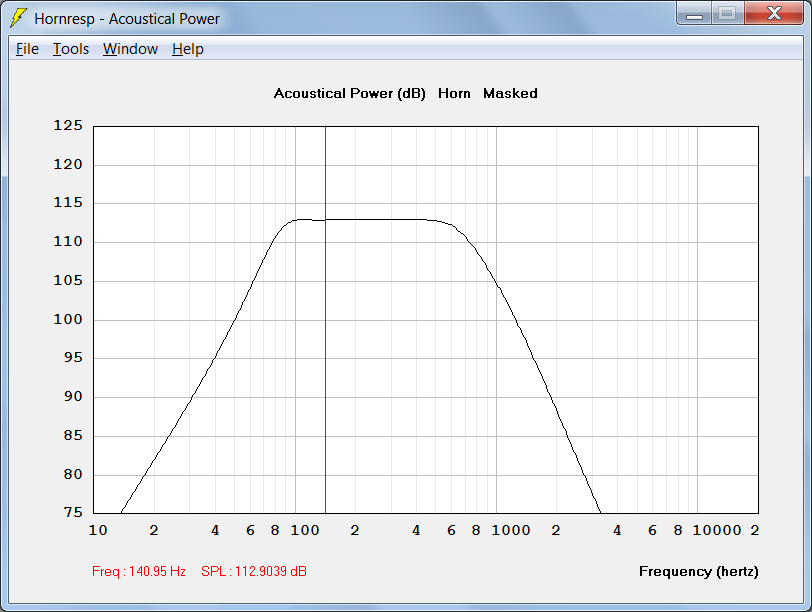Close the Acoustical Power window
Viewport: 812px width, 612px height.
coord(774,13)
